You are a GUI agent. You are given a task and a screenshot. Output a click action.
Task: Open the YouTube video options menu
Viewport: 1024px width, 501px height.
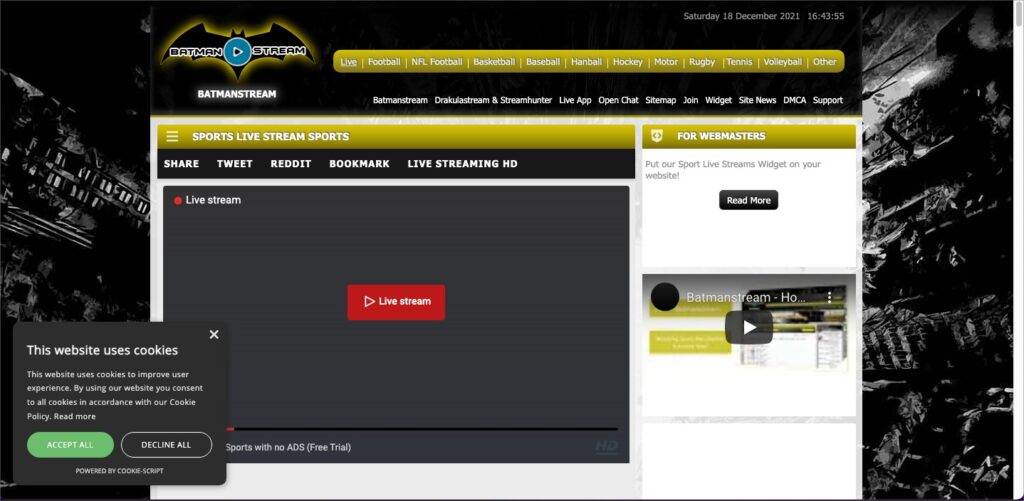[829, 297]
